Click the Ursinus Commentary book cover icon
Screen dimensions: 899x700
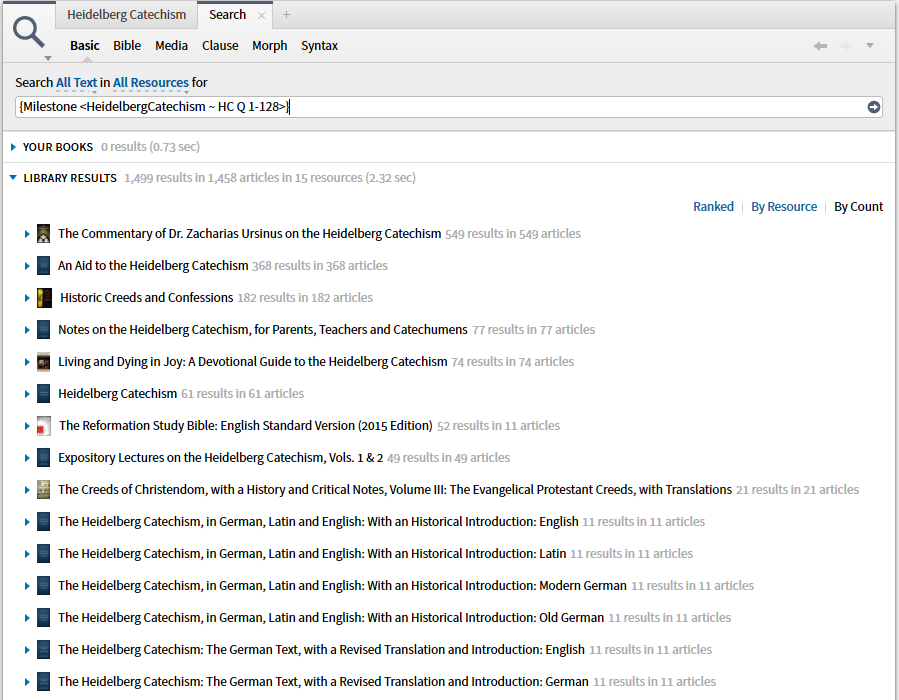(44, 233)
